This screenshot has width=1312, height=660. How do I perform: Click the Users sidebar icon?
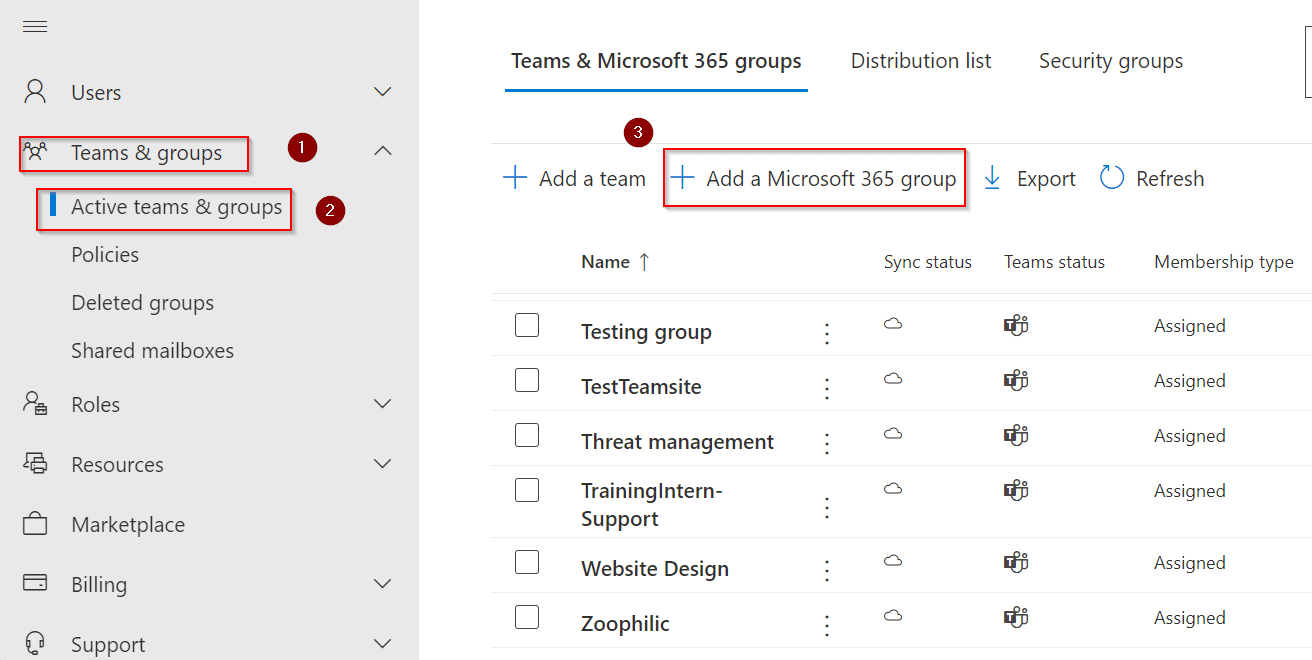[34, 91]
